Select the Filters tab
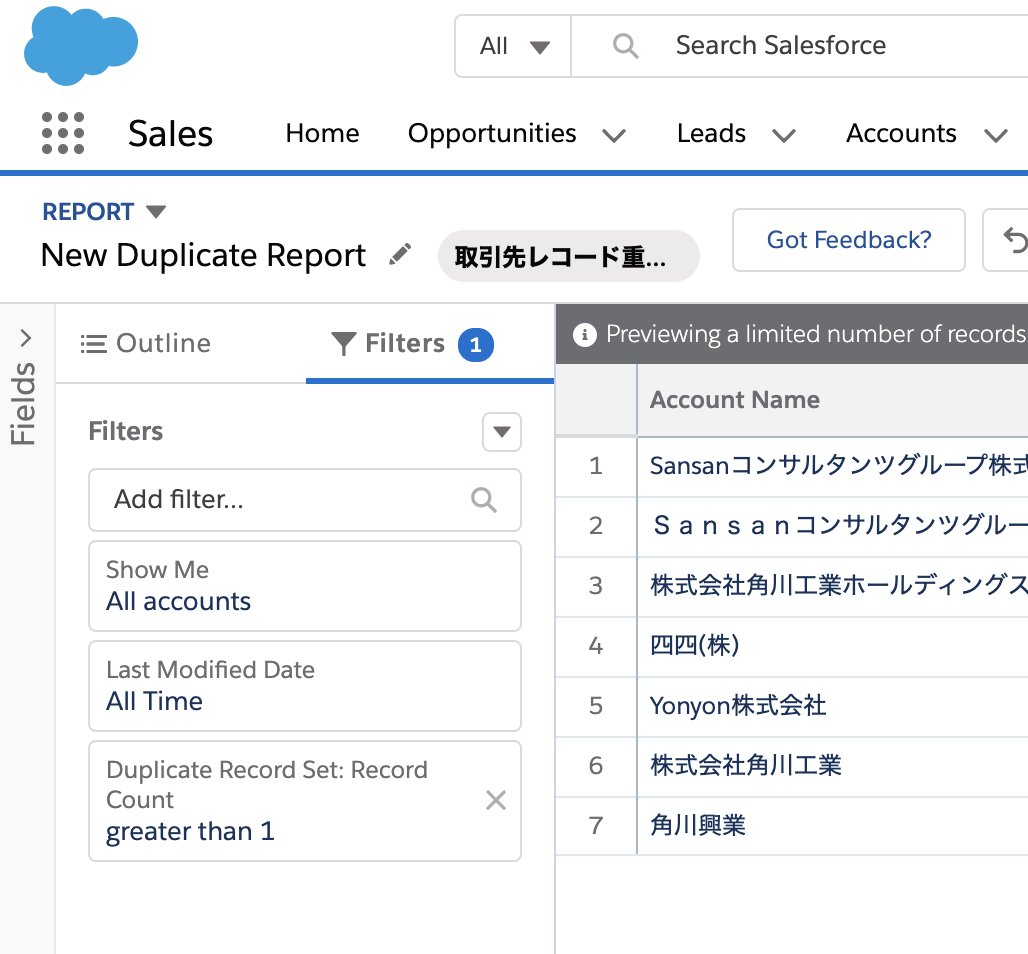The height and width of the screenshot is (954, 1028). [x=404, y=343]
